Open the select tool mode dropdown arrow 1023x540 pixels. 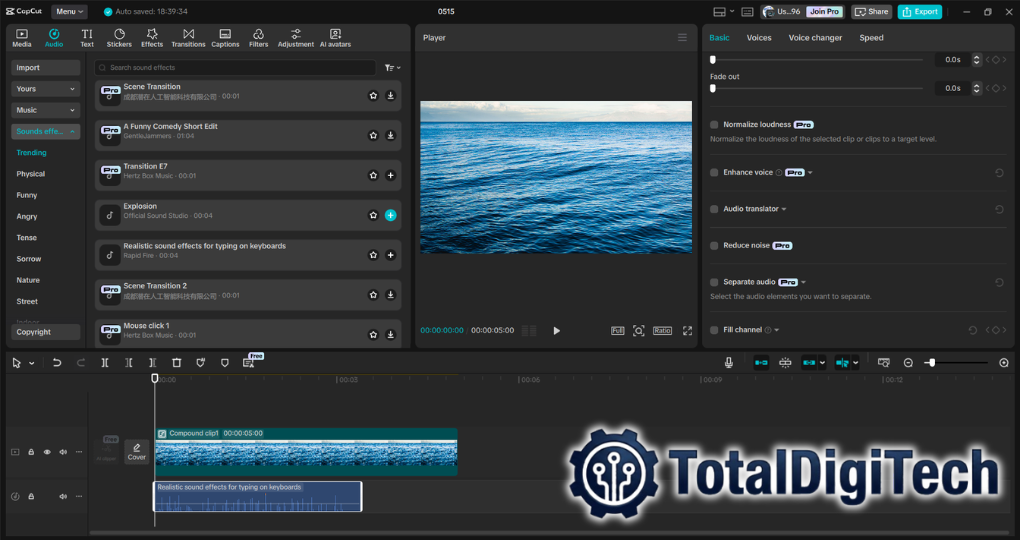(x=31, y=363)
